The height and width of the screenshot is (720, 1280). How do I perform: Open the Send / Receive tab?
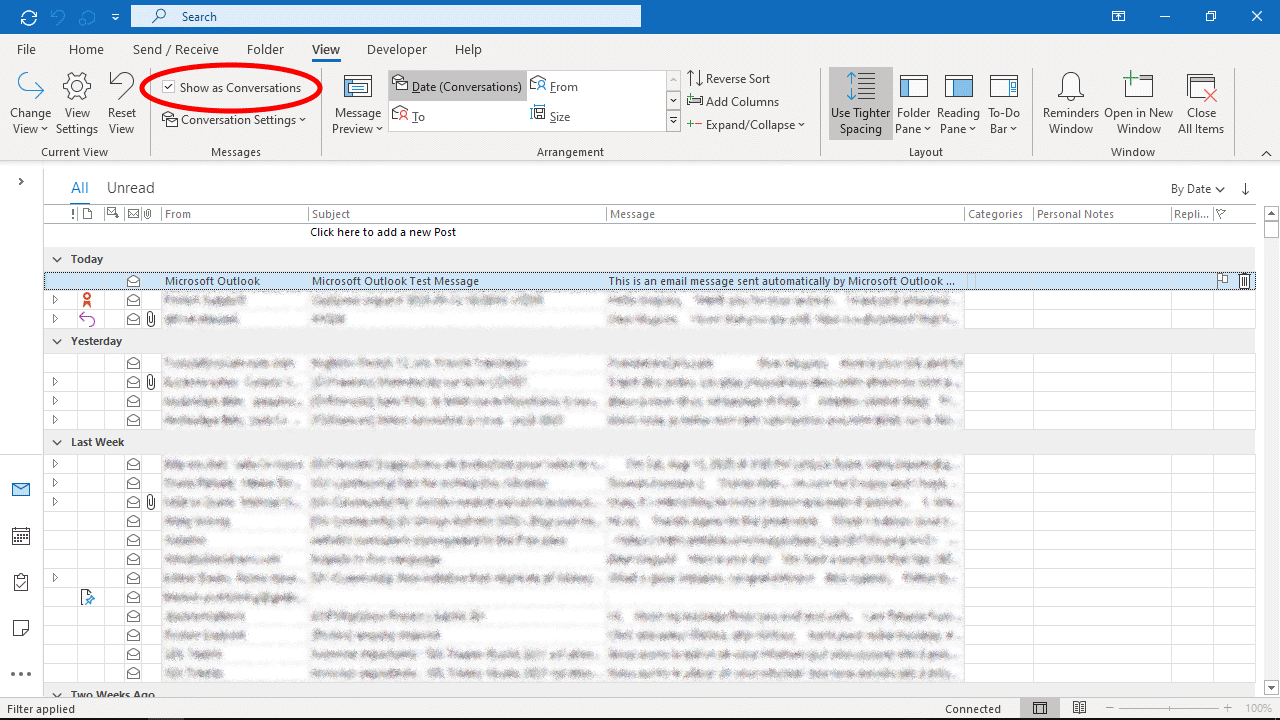tap(176, 49)
